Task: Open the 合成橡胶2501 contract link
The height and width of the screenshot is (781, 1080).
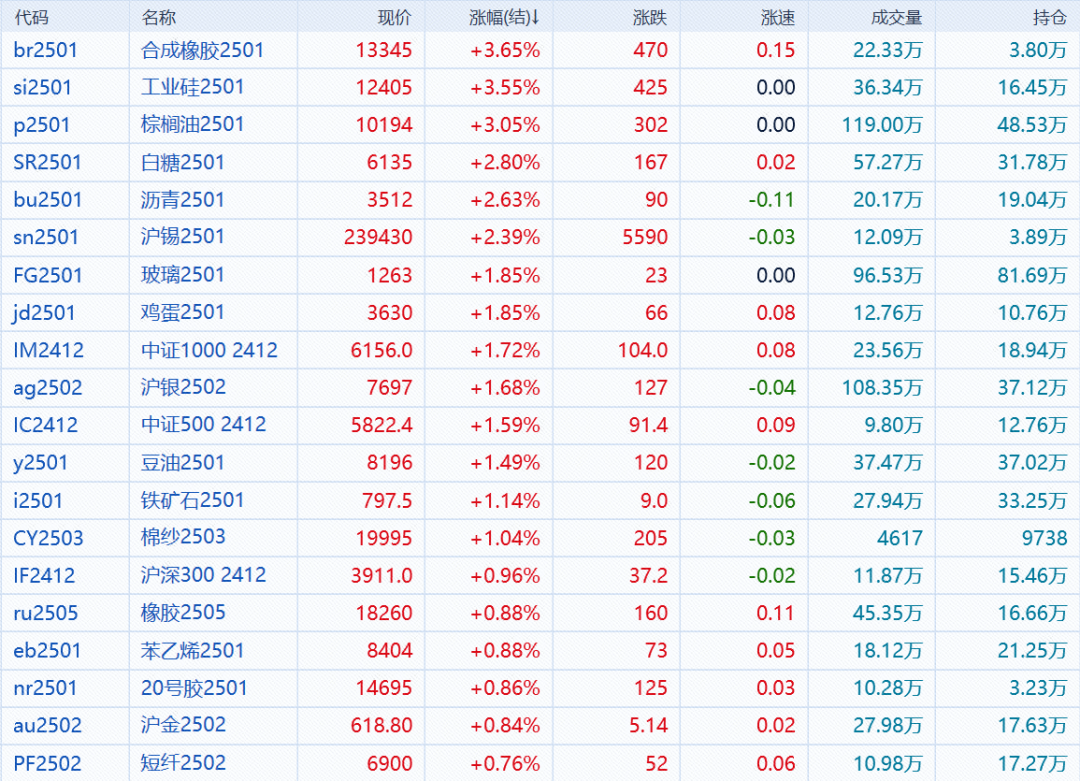Action: coord(203,50)
